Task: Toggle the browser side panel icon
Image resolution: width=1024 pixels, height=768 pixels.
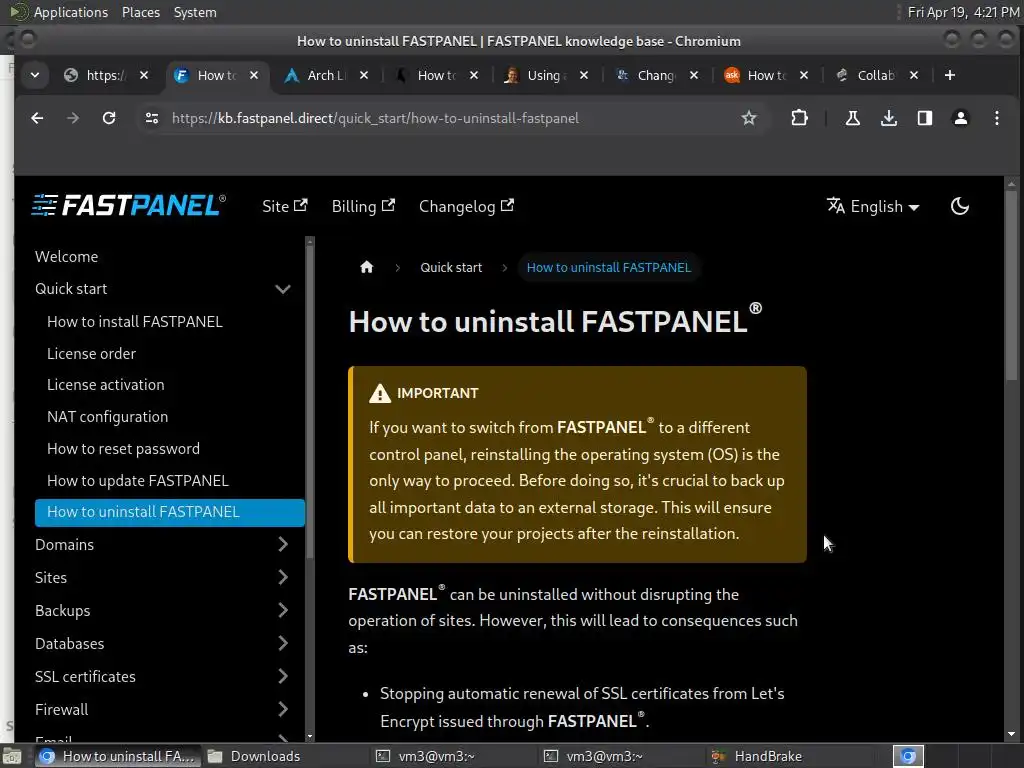Action: 925,118
